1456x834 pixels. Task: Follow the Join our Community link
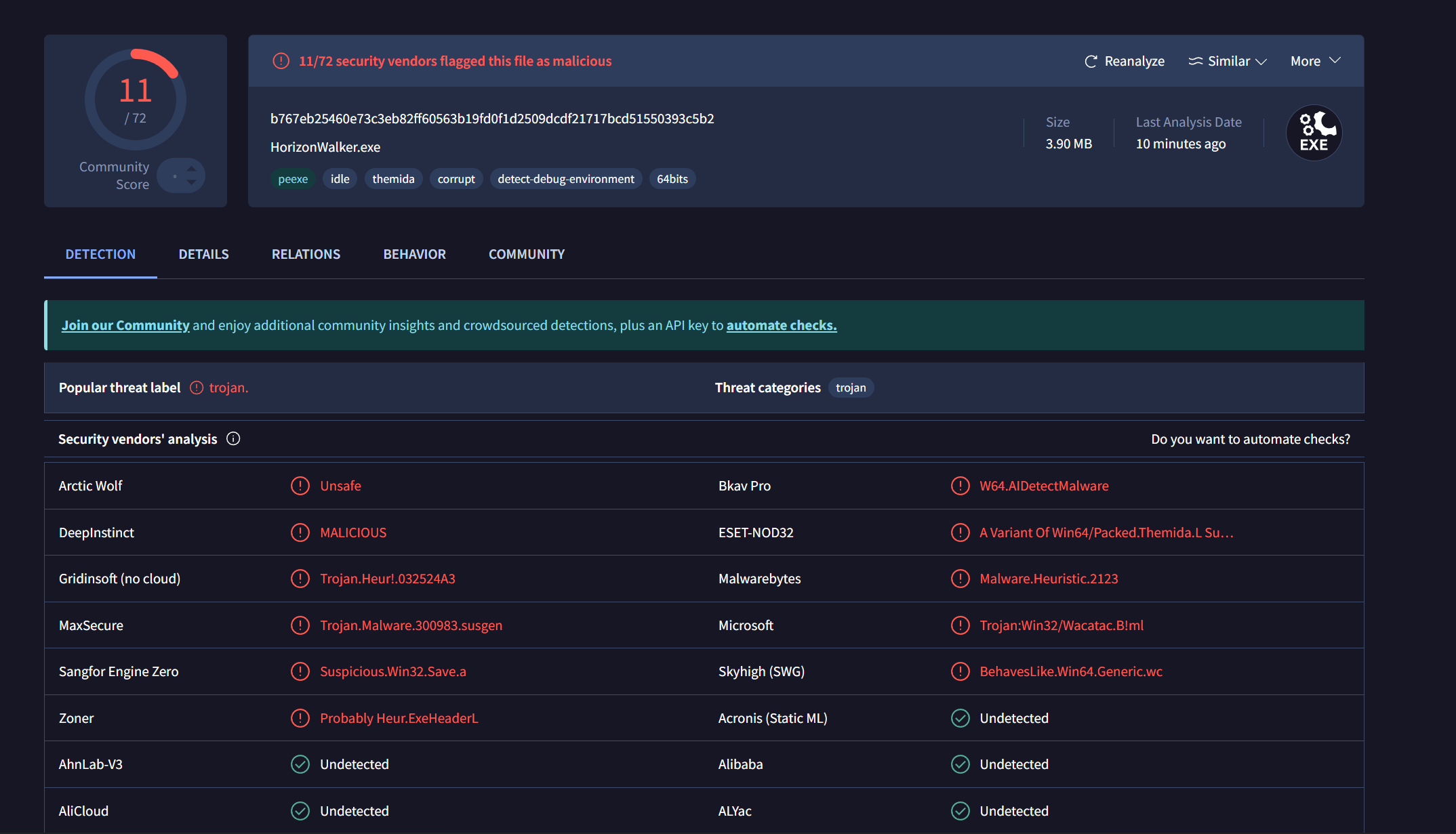pos(125,325)
